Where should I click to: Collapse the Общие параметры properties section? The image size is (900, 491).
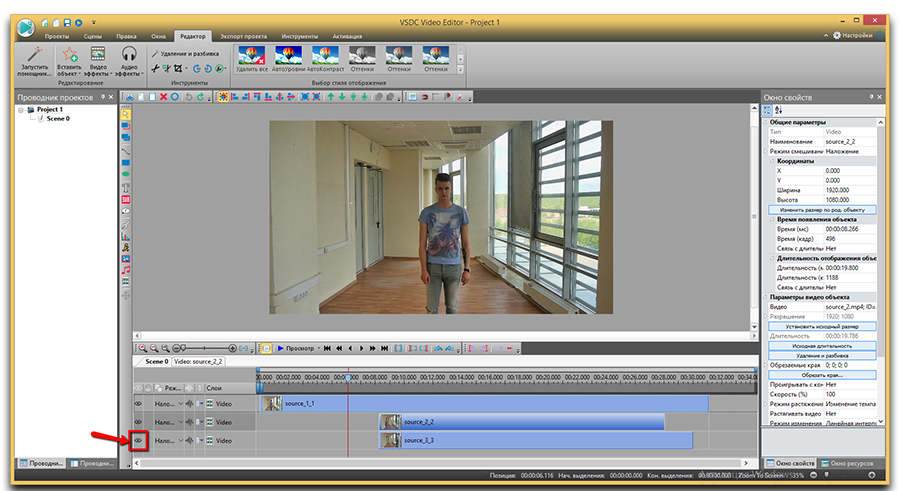766,122
